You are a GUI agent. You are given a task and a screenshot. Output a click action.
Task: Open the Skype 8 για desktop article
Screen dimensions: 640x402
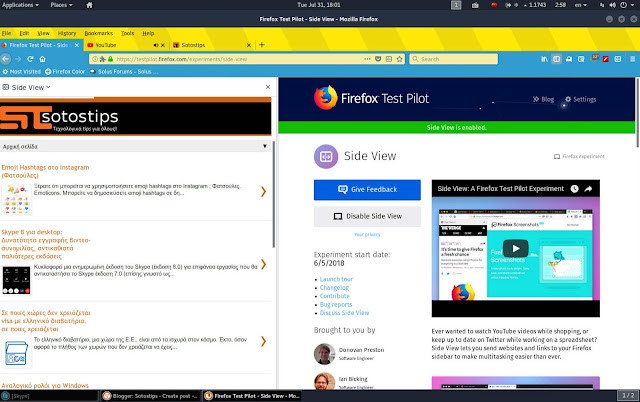(46, 244)
